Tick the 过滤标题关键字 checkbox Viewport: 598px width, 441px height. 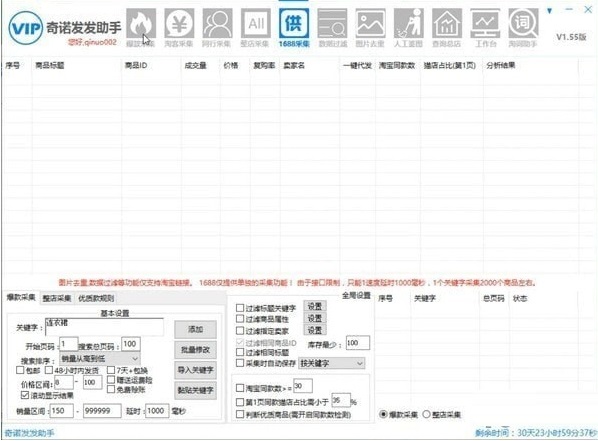pos(240,307)
